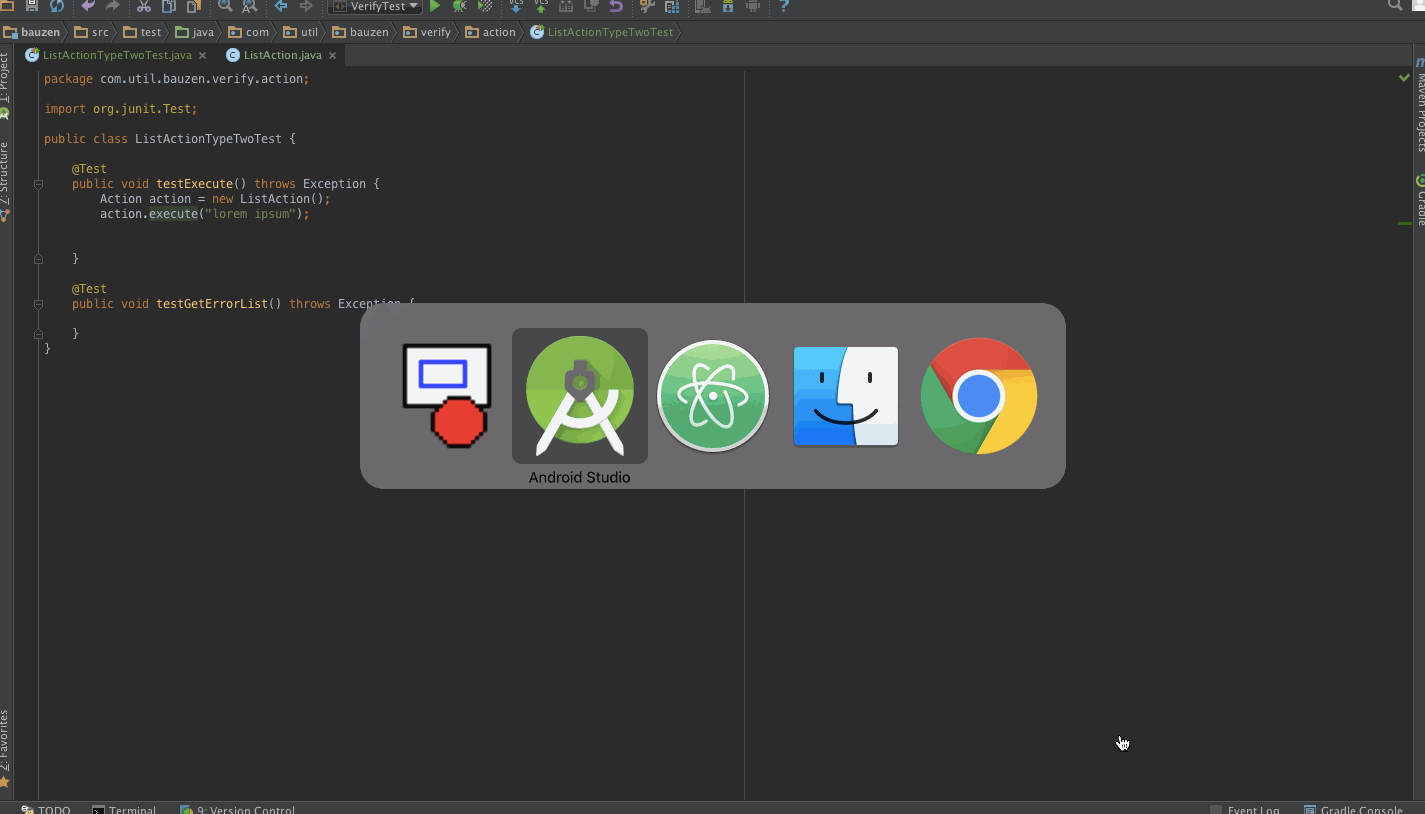Viewport: 1425px width, 814px height.
Task: Collapse the testGetErrorList method fold marker
Action: click(38, 304)
